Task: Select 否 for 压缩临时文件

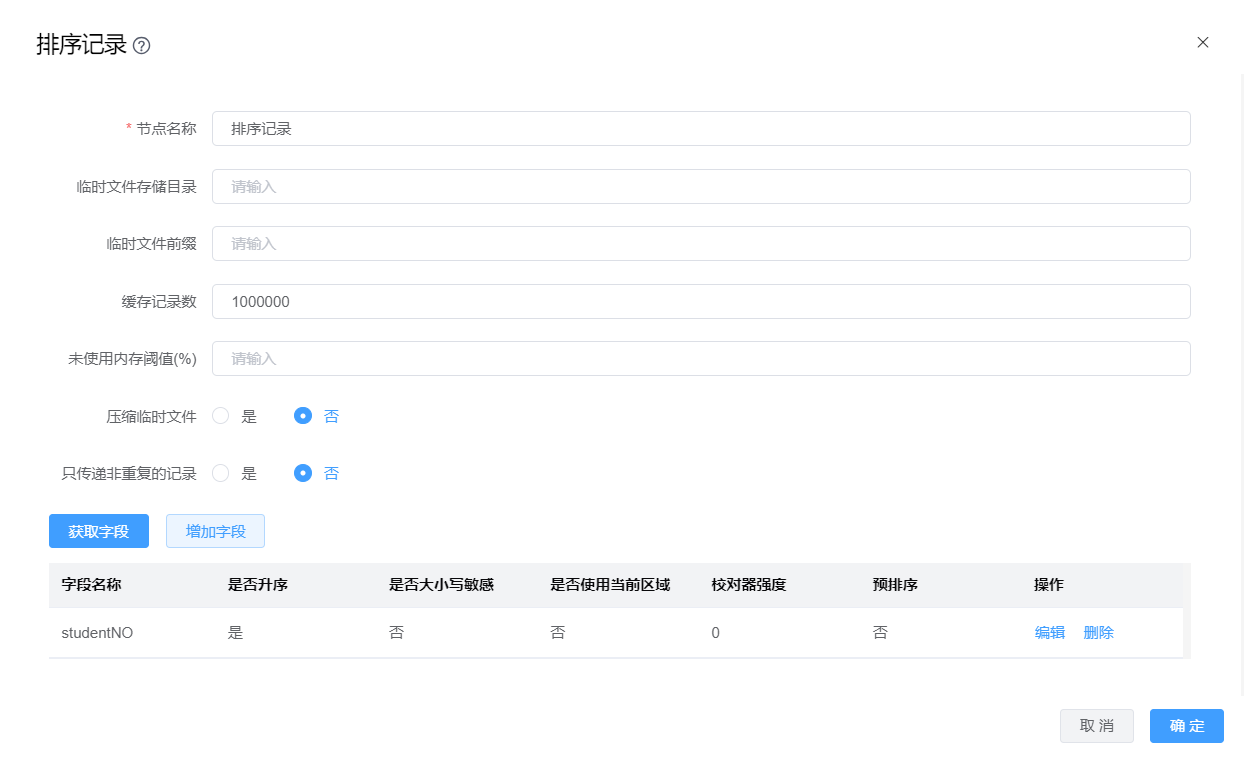Action: tap(303, 416)
